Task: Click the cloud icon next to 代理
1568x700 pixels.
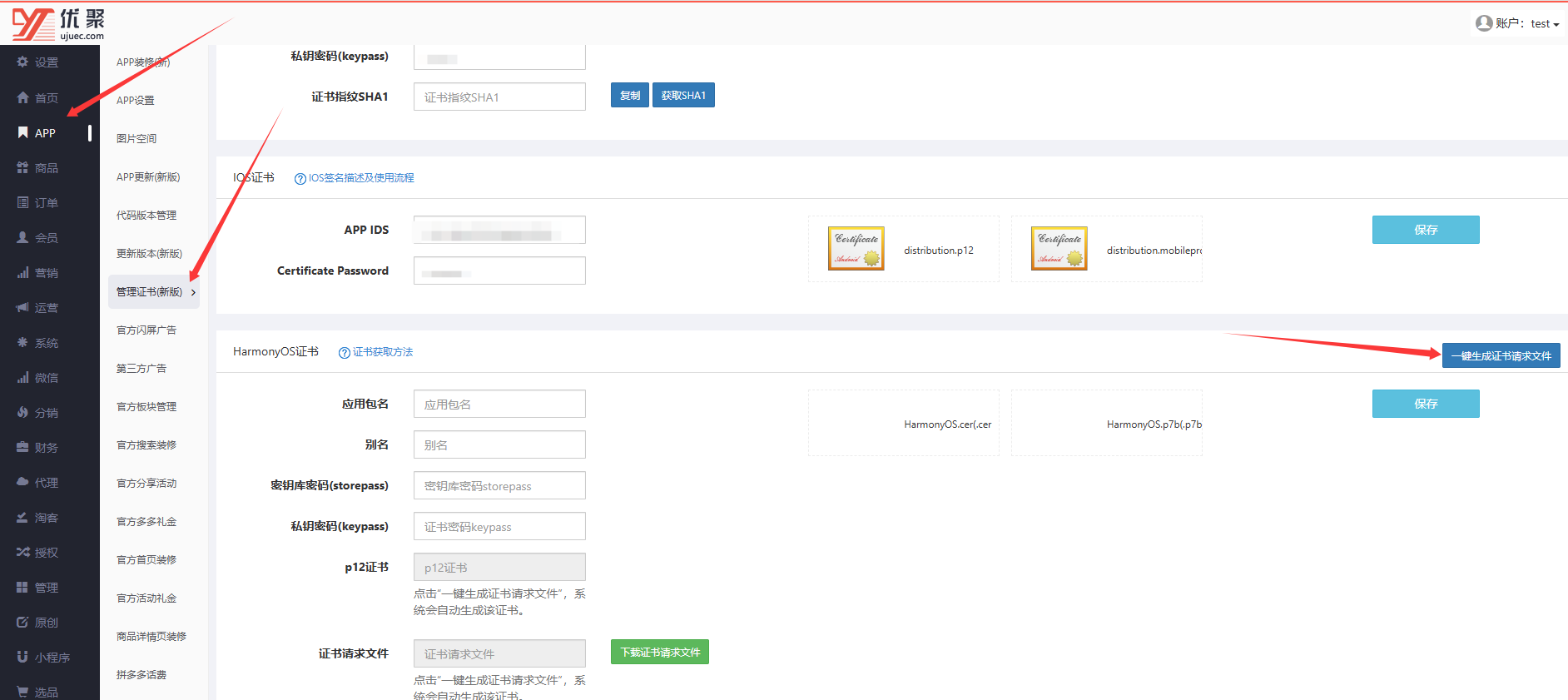Action: coord(22,482)
